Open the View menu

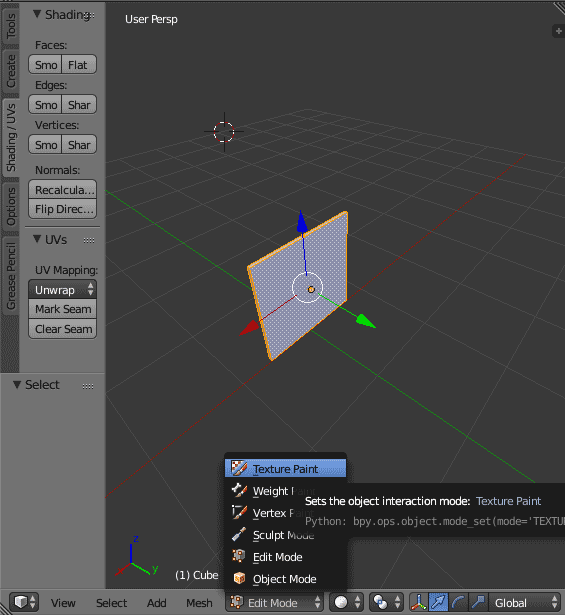(x=63, y=602)
